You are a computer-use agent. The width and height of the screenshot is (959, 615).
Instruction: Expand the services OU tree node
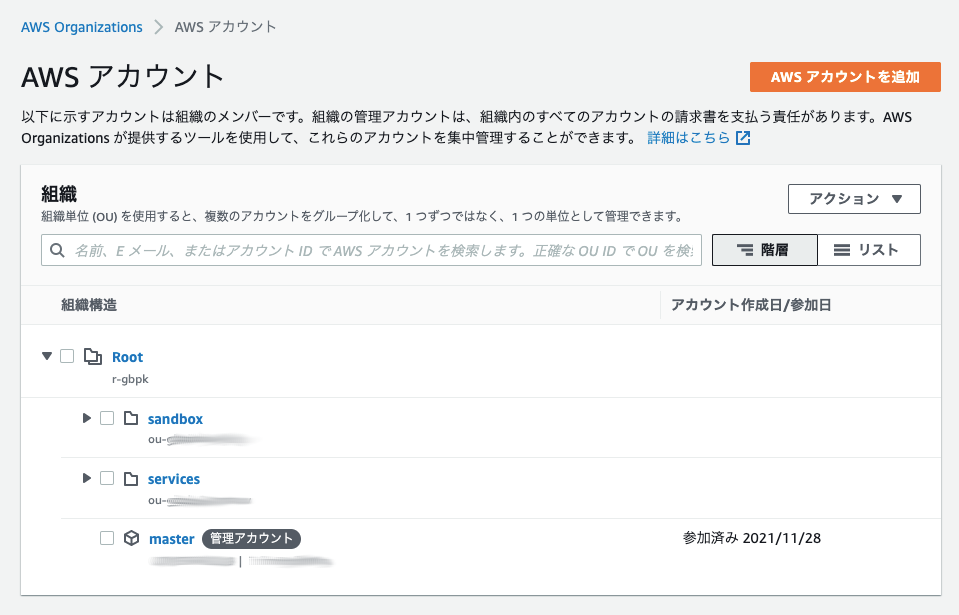tap(86, 478)
